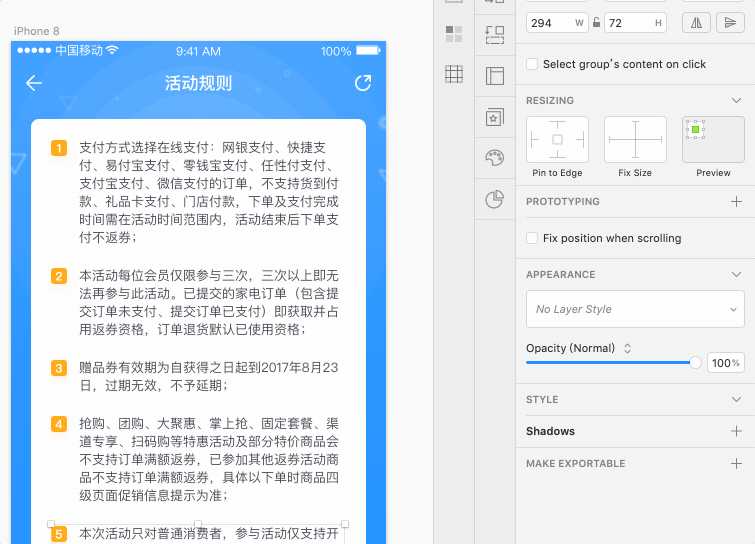Click the starred symbol plugin icon
Screen dimensions: 755x544
(x=494, y=117)
